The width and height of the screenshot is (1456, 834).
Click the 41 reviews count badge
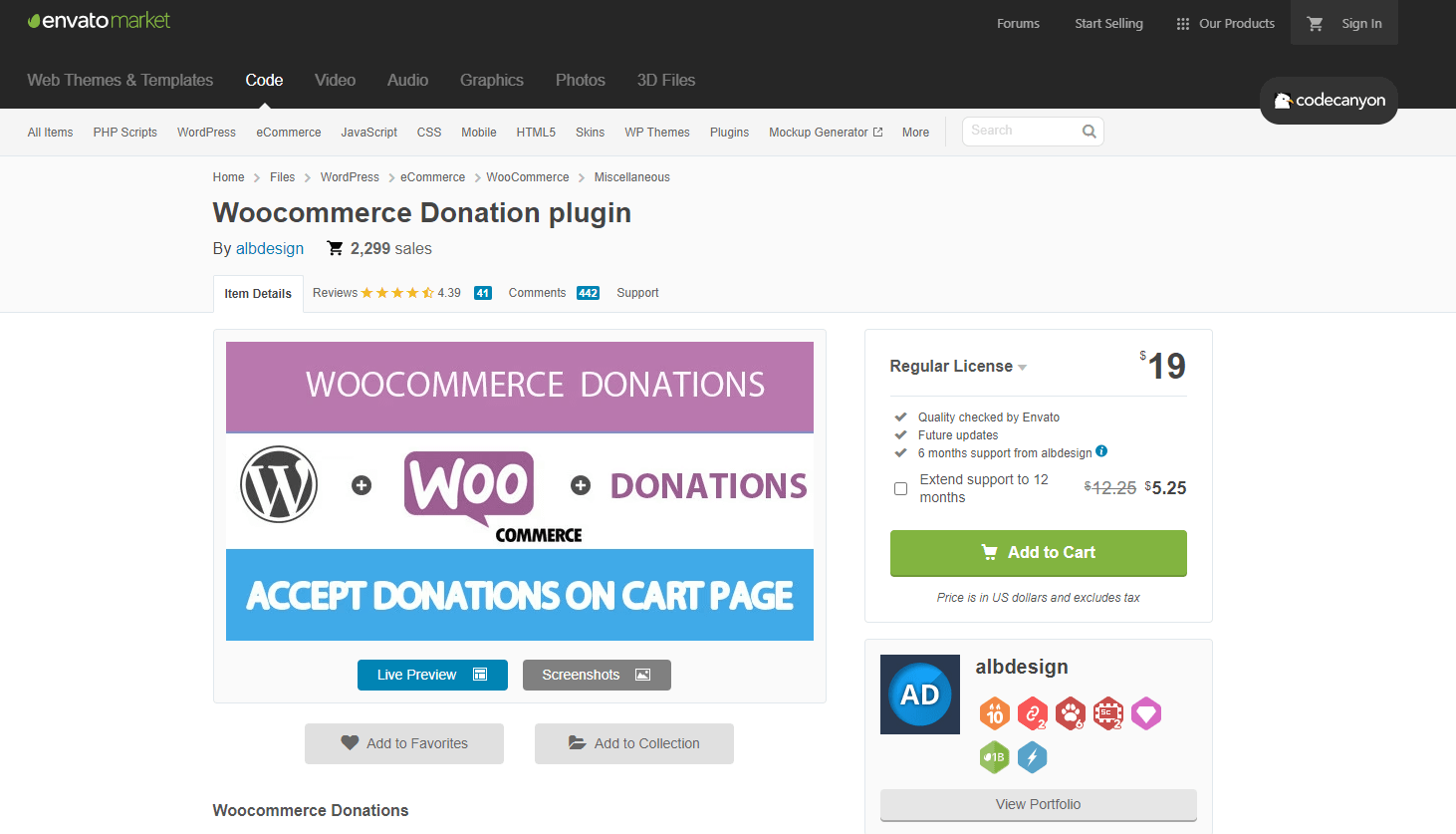point(483,293)
